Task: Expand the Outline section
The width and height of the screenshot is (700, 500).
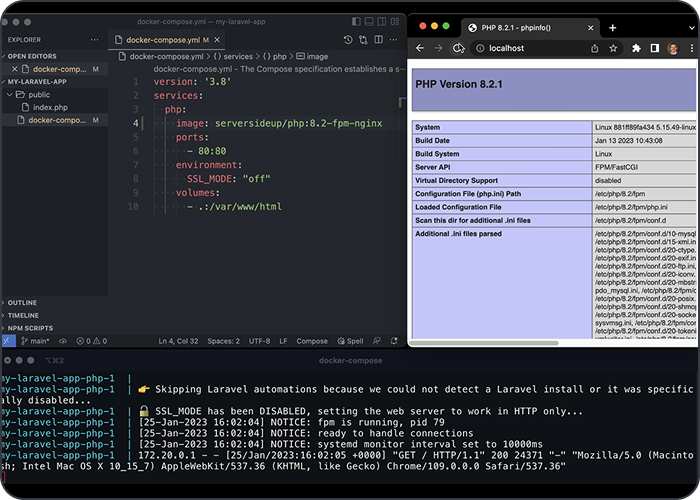Action: click(x=22, y=302)
